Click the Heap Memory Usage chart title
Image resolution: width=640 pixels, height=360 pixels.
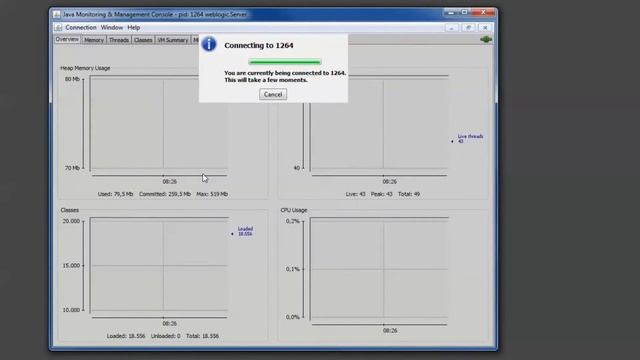(x=85, y=68)
